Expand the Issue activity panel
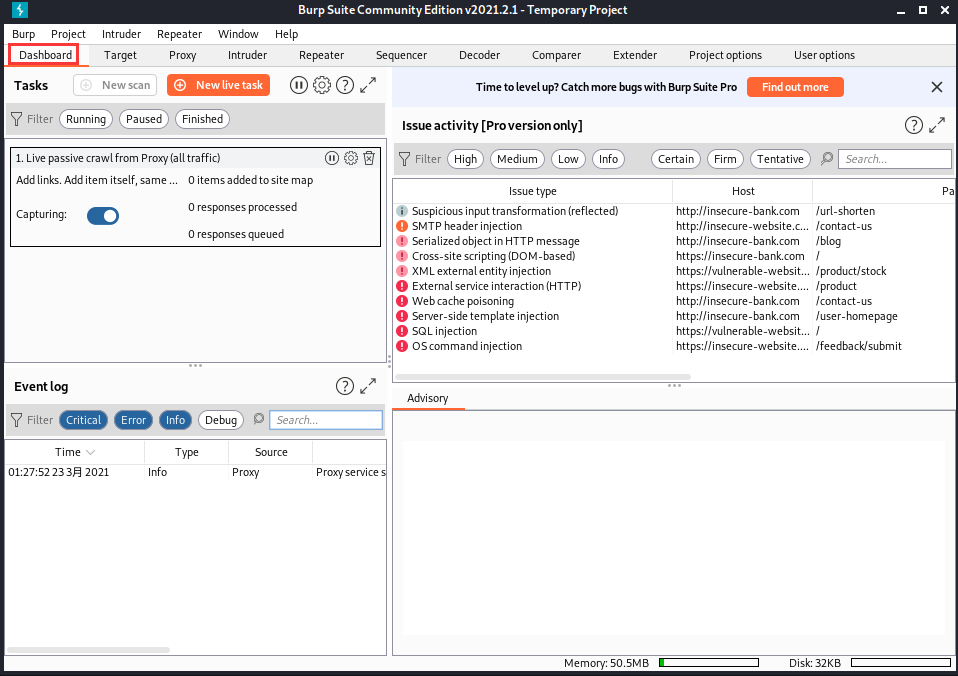958x676 pixels. pyautogui.click(x=937, y=125)
